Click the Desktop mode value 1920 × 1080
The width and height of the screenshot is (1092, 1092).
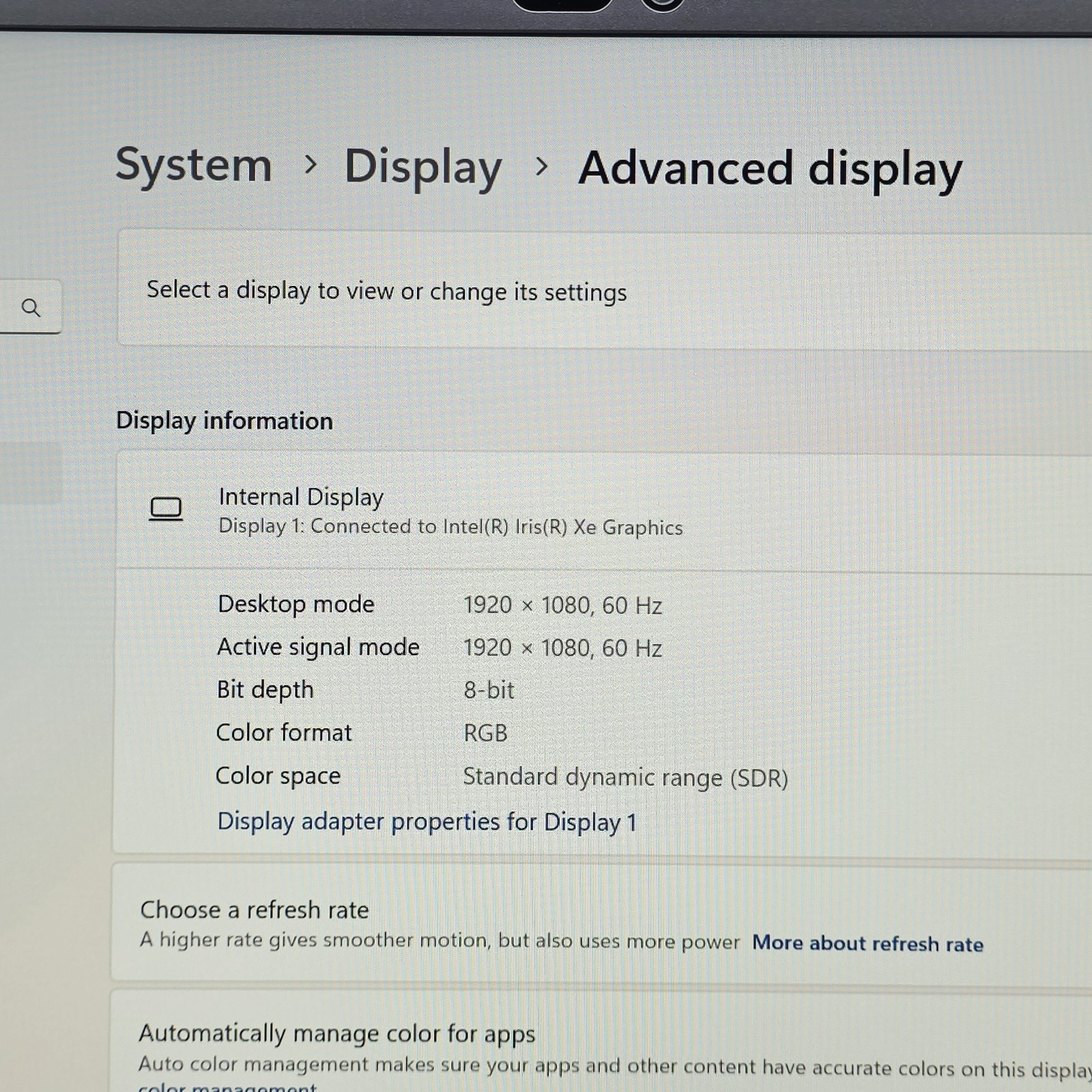coord(563,605)
